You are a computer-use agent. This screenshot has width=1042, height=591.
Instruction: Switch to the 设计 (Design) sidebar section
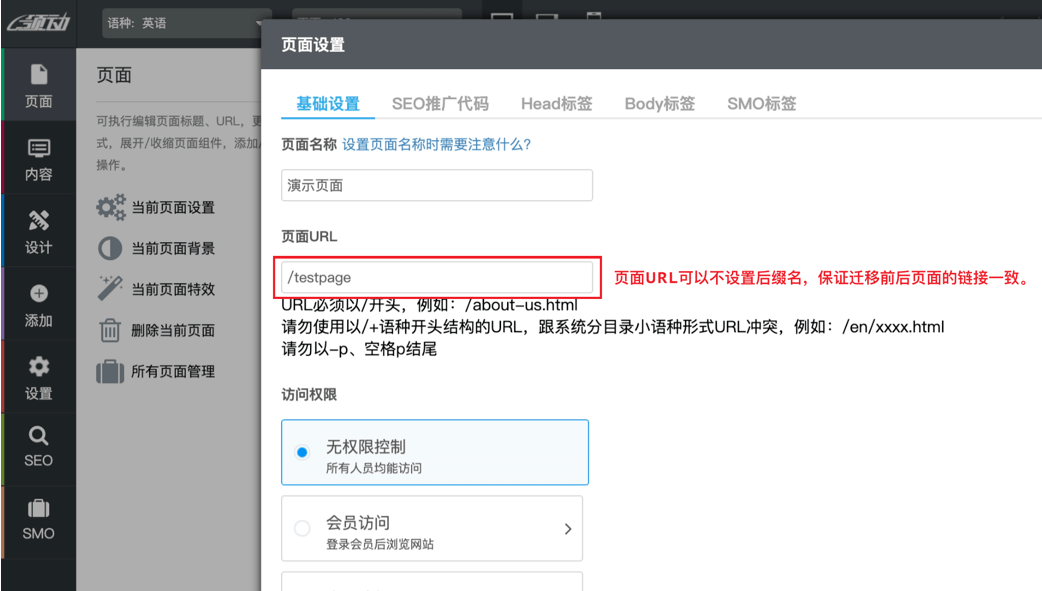[x=39, y=230]
